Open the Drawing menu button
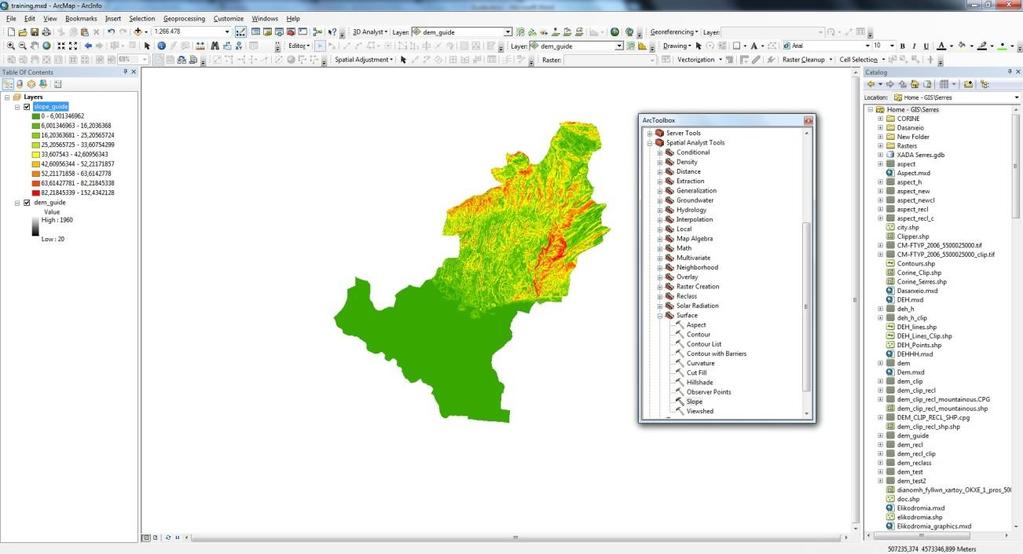This screenshot has height=554, width=1023. click(677, 46)
